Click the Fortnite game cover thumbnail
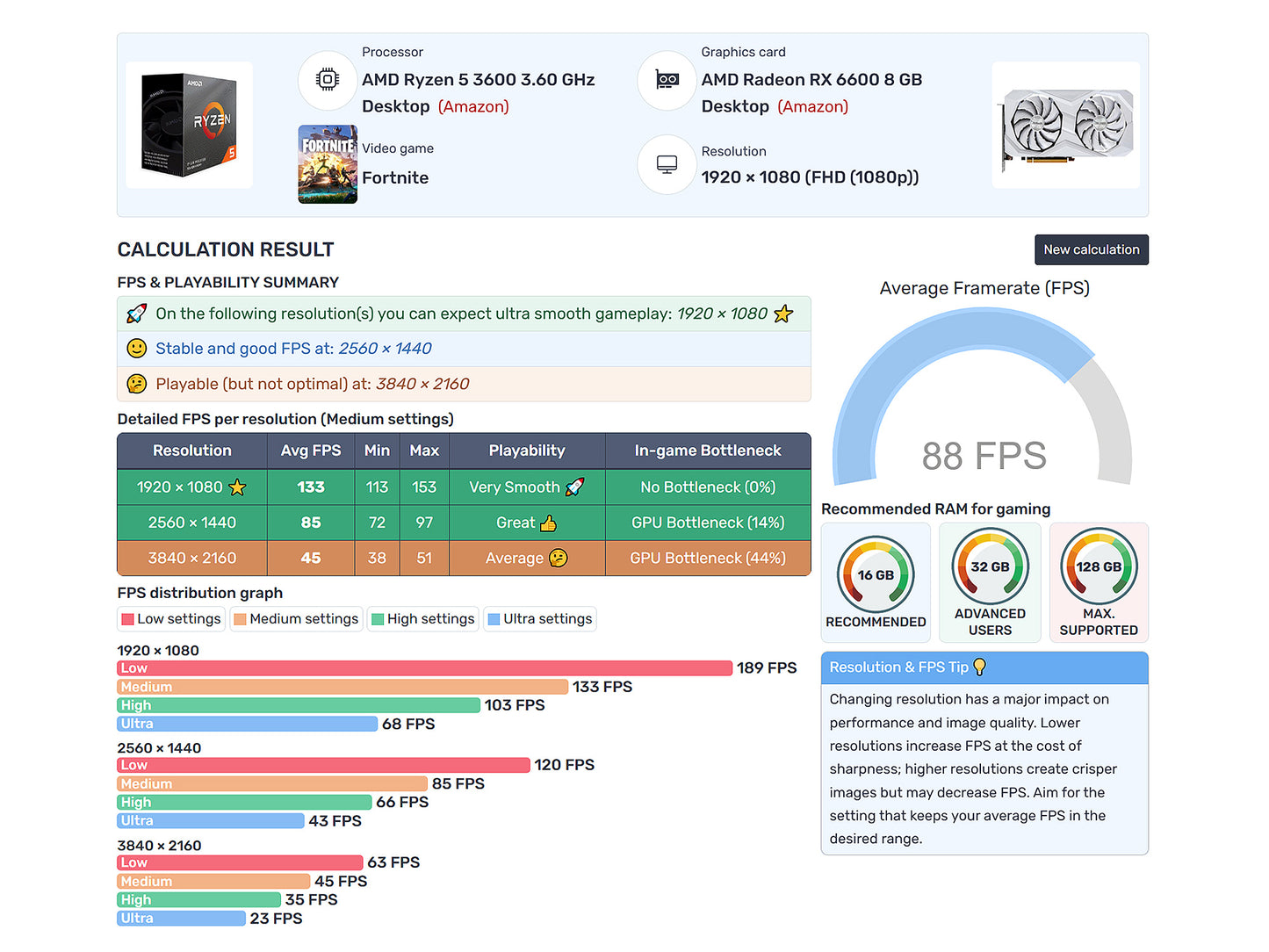Image resolution: width=1269 pixels, height=952 pixels. [x=328, y=164]
